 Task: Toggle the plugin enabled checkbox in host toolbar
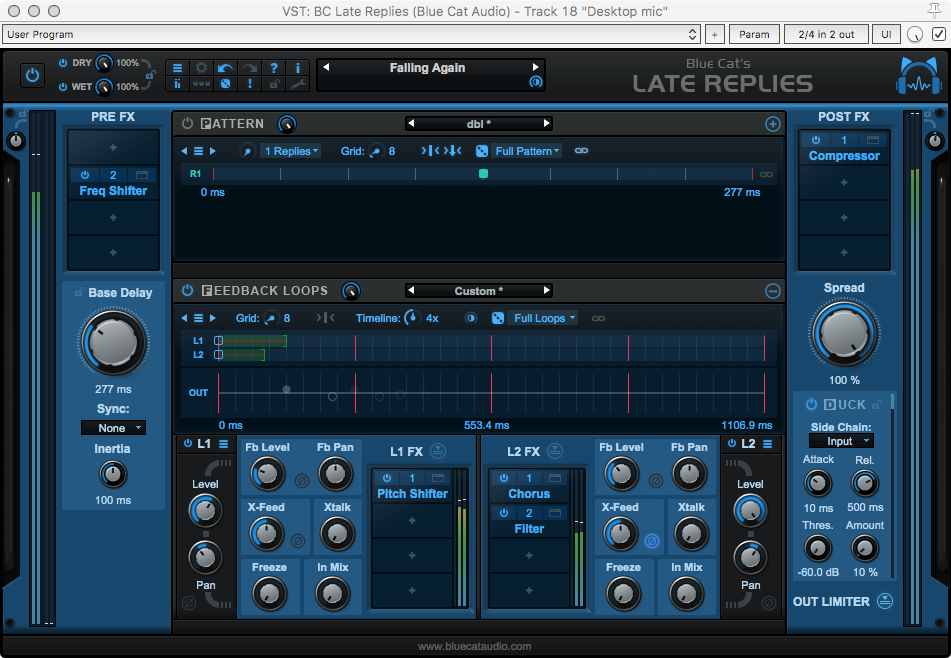coord(939,35)
